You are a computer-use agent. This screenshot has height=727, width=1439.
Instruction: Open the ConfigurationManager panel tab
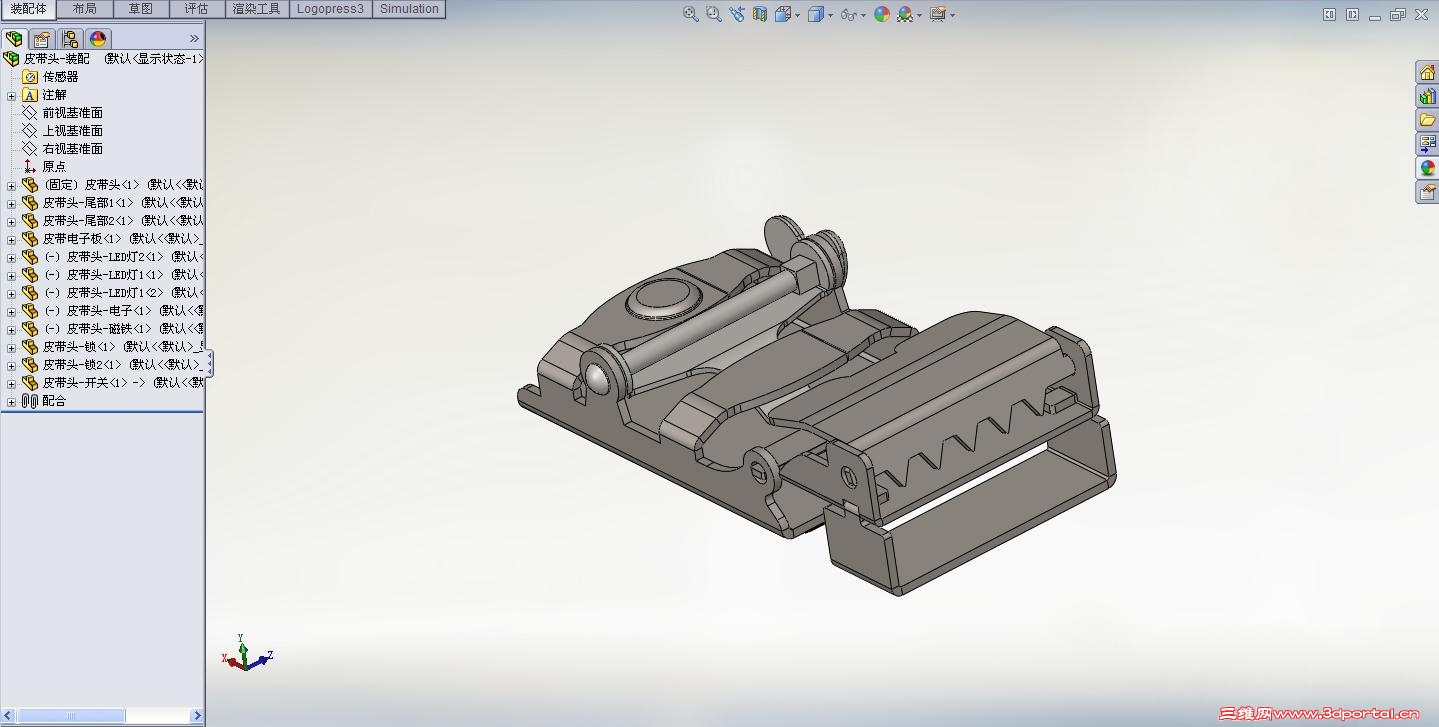70,39
